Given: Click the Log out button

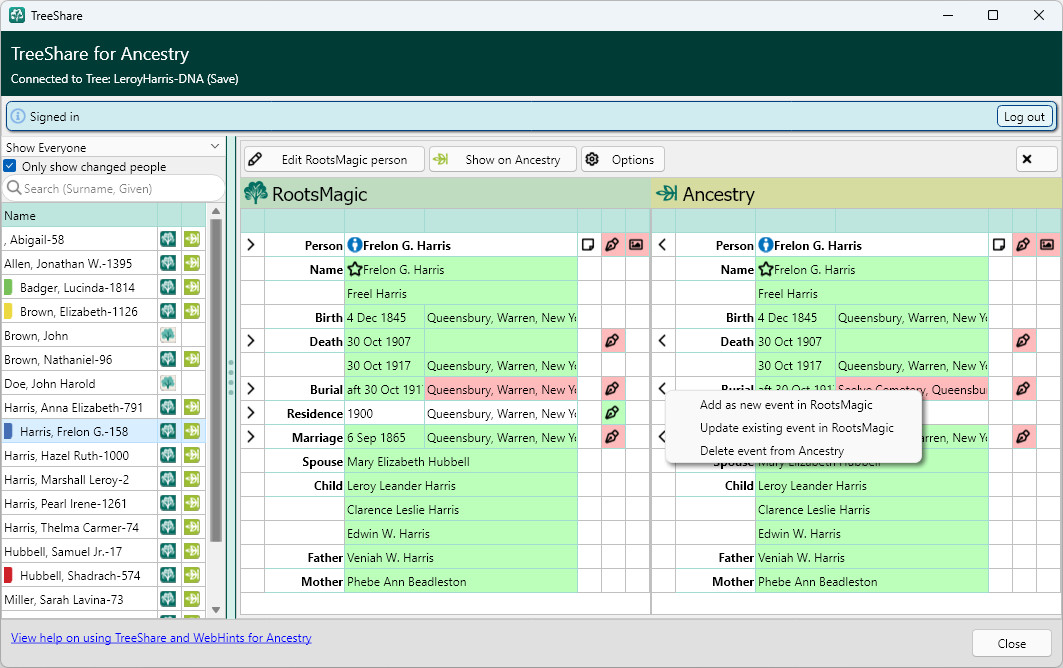Looking at the screenshot, I should coord(1024,117).
